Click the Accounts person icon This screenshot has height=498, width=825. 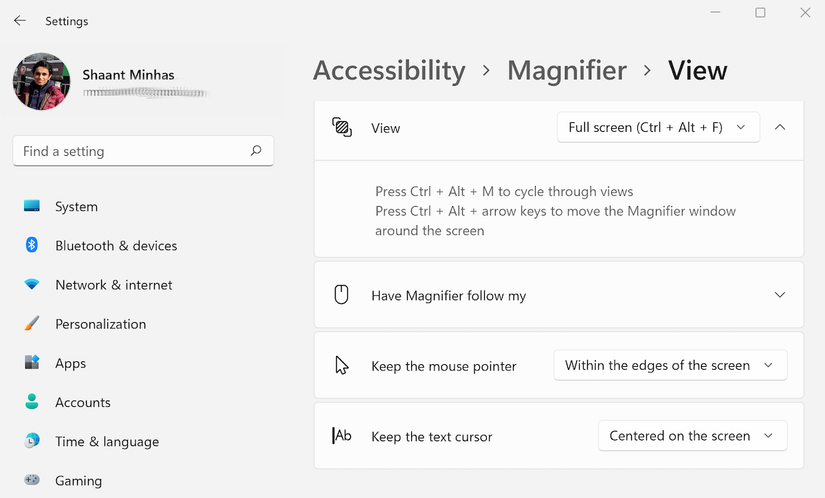(x=32, y=402)
